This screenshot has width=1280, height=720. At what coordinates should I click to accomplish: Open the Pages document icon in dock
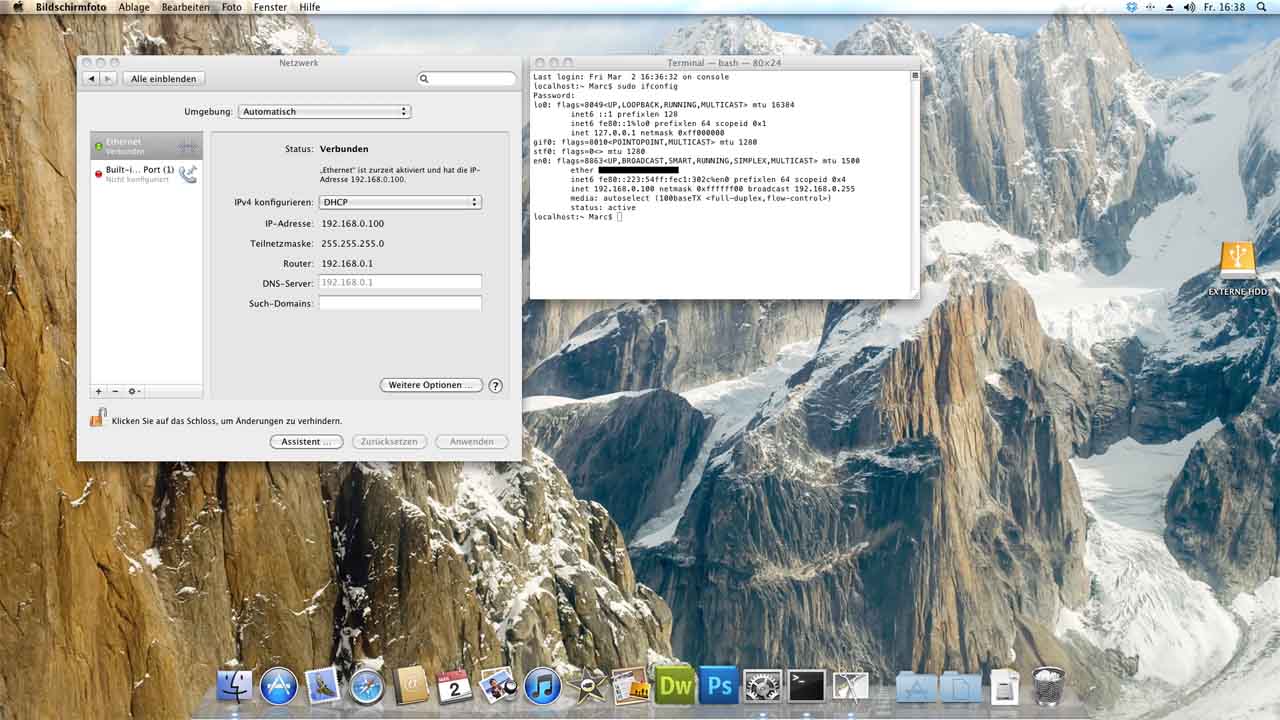[x=630, y=686]
